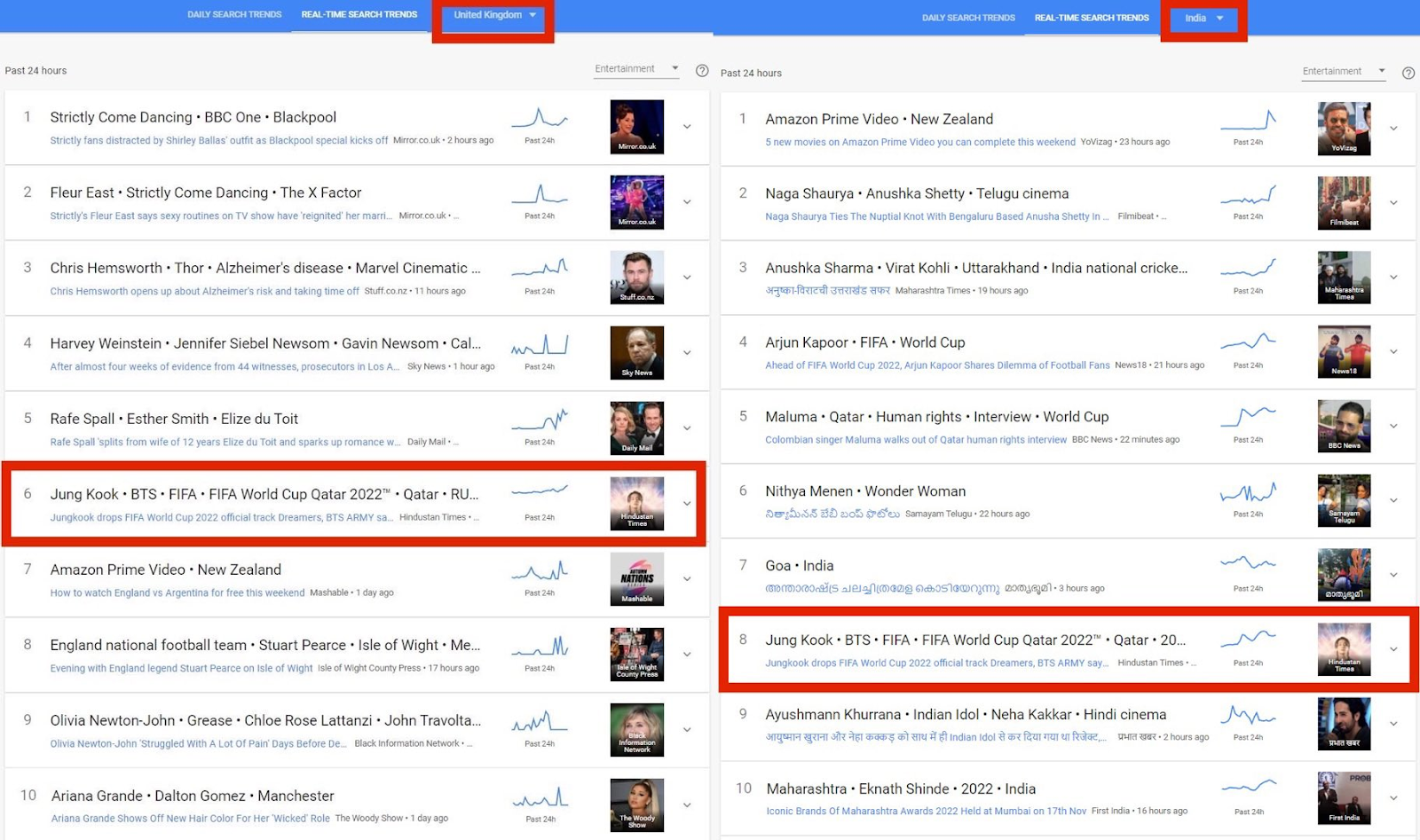This screenshot has width=1420, height=840.
Task: Open Sky News thumbnail for Harvey Weinstein
Action: pos(637,353)
